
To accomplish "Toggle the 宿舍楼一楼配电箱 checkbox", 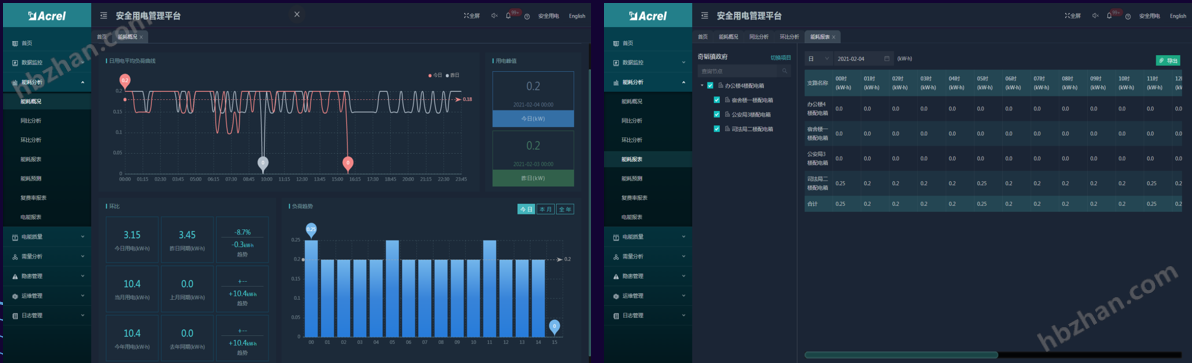I will tap(717, 99).
